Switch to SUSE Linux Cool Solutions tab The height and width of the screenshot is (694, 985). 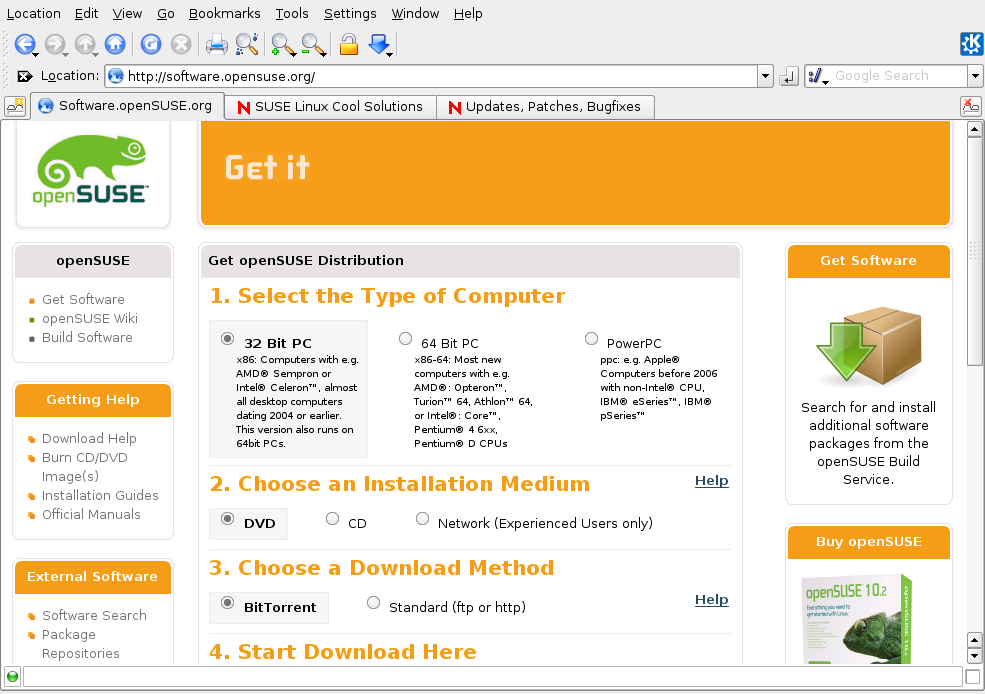(x=330, y=107)
